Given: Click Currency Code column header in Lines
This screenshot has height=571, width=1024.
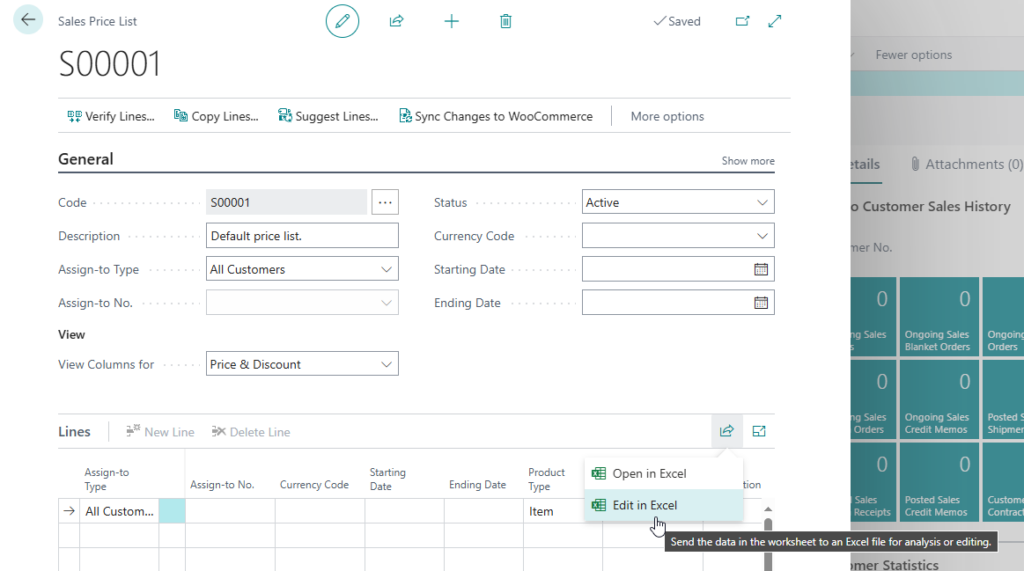Looking at the screenshot, I should point(314,485).
